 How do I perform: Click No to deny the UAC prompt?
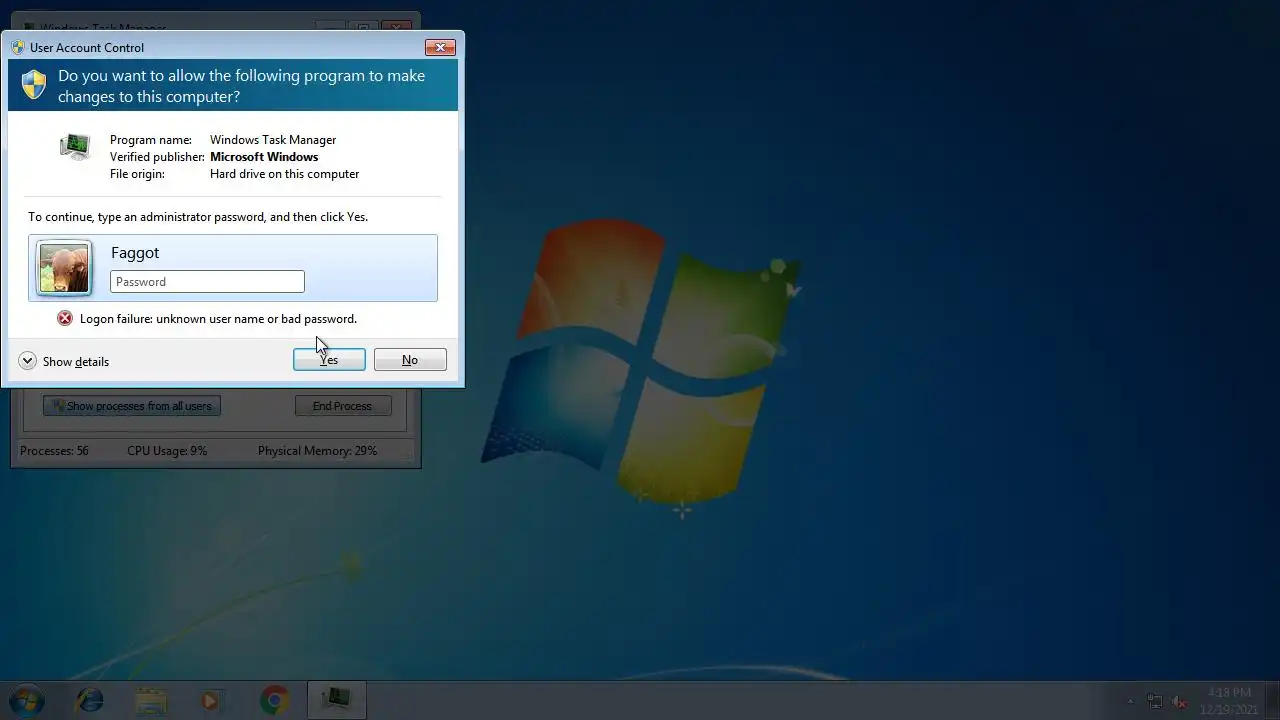point(410,360)
